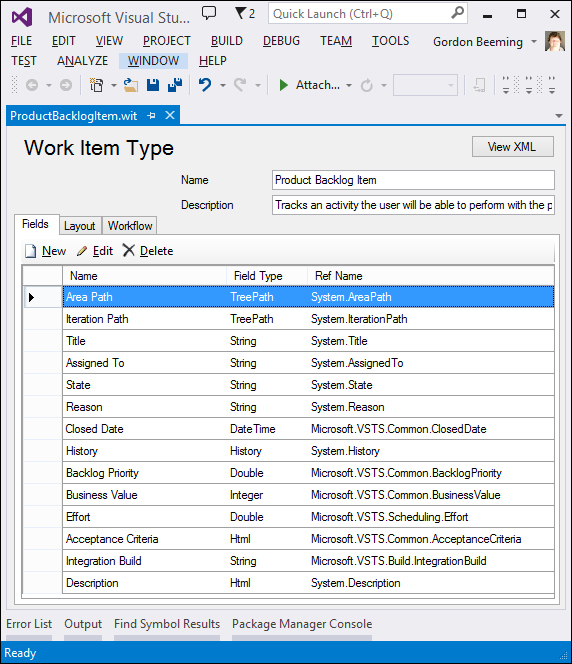Open the Gordon Beeming account dropdown
The image size is (572, 664).
point(534,42)
